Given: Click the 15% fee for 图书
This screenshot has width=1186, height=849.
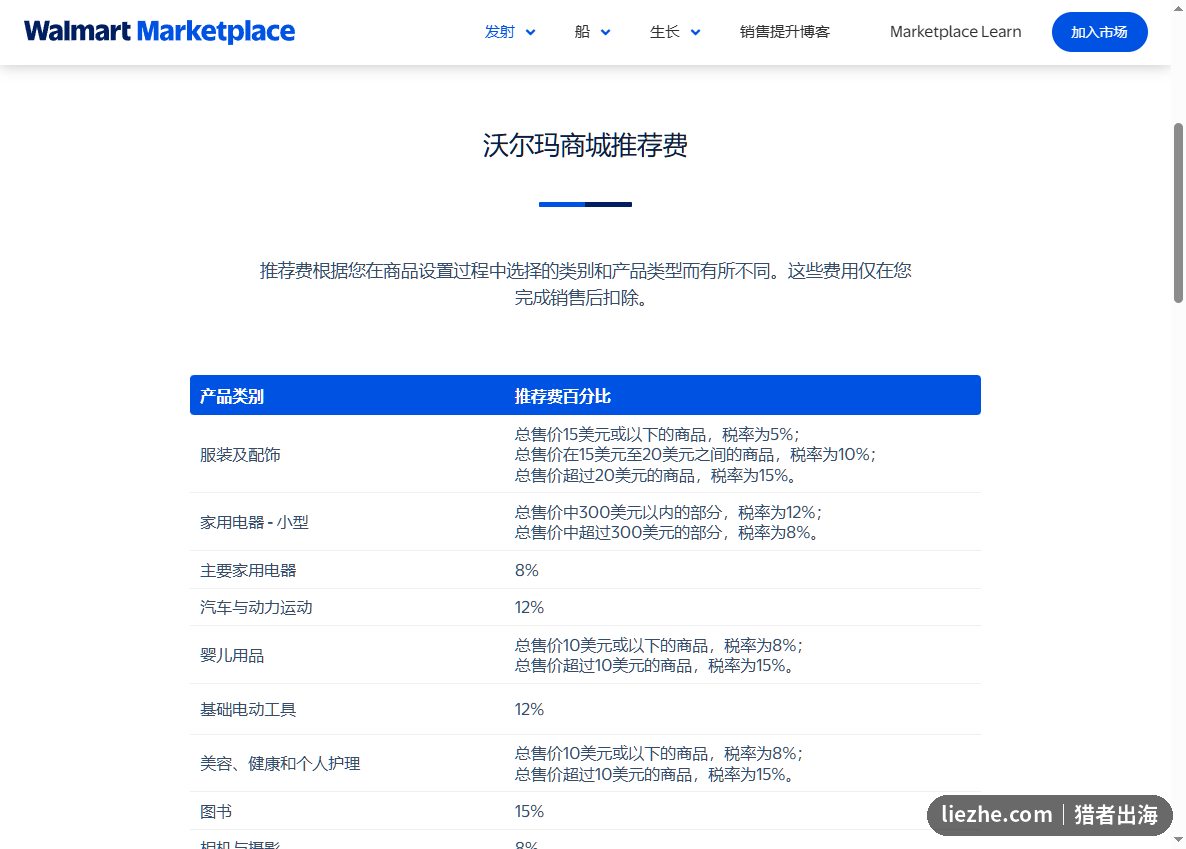Looking at the screenshot, I should click(x=529, y=812).
